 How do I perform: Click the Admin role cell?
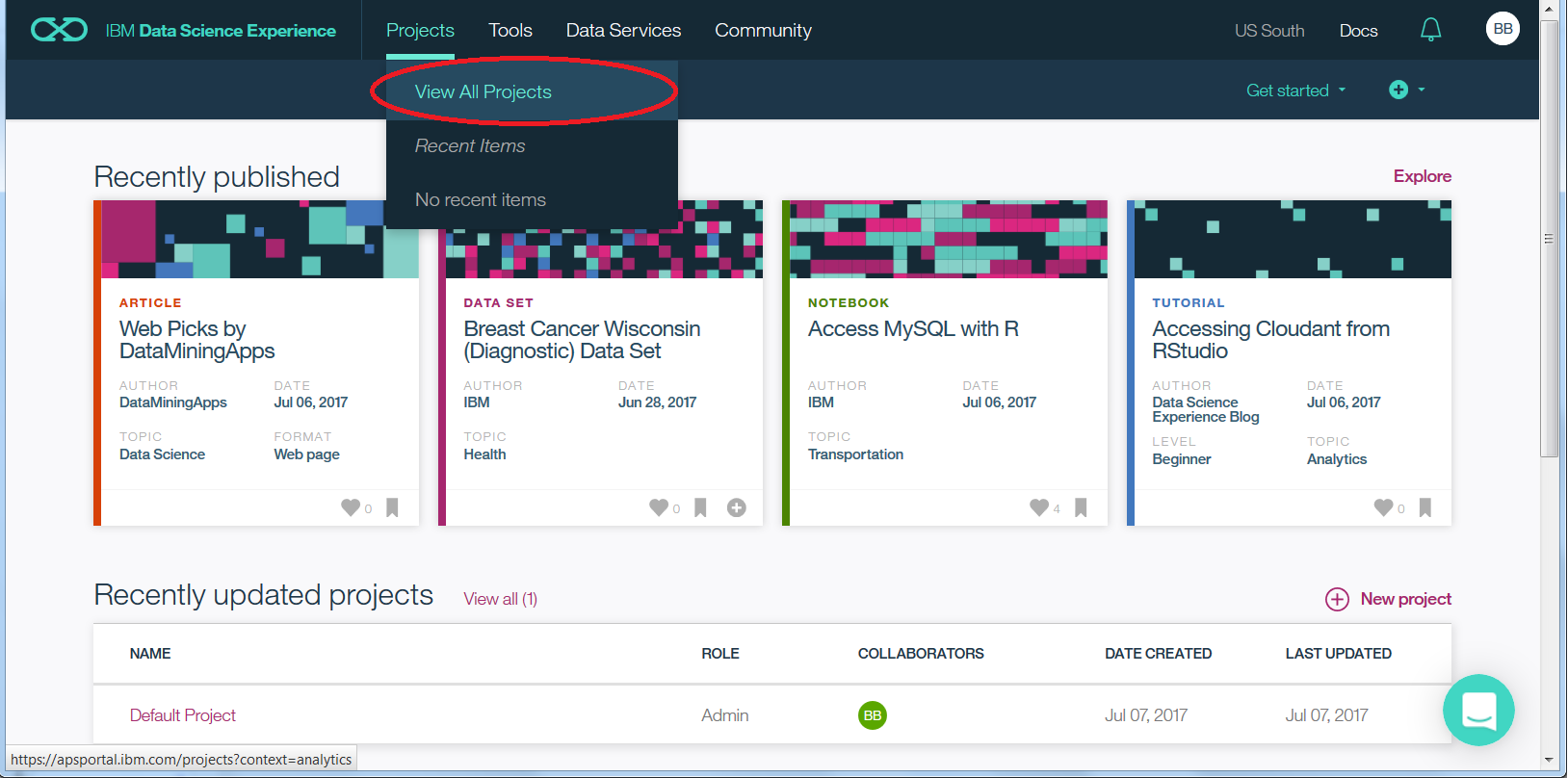point(724,715)
